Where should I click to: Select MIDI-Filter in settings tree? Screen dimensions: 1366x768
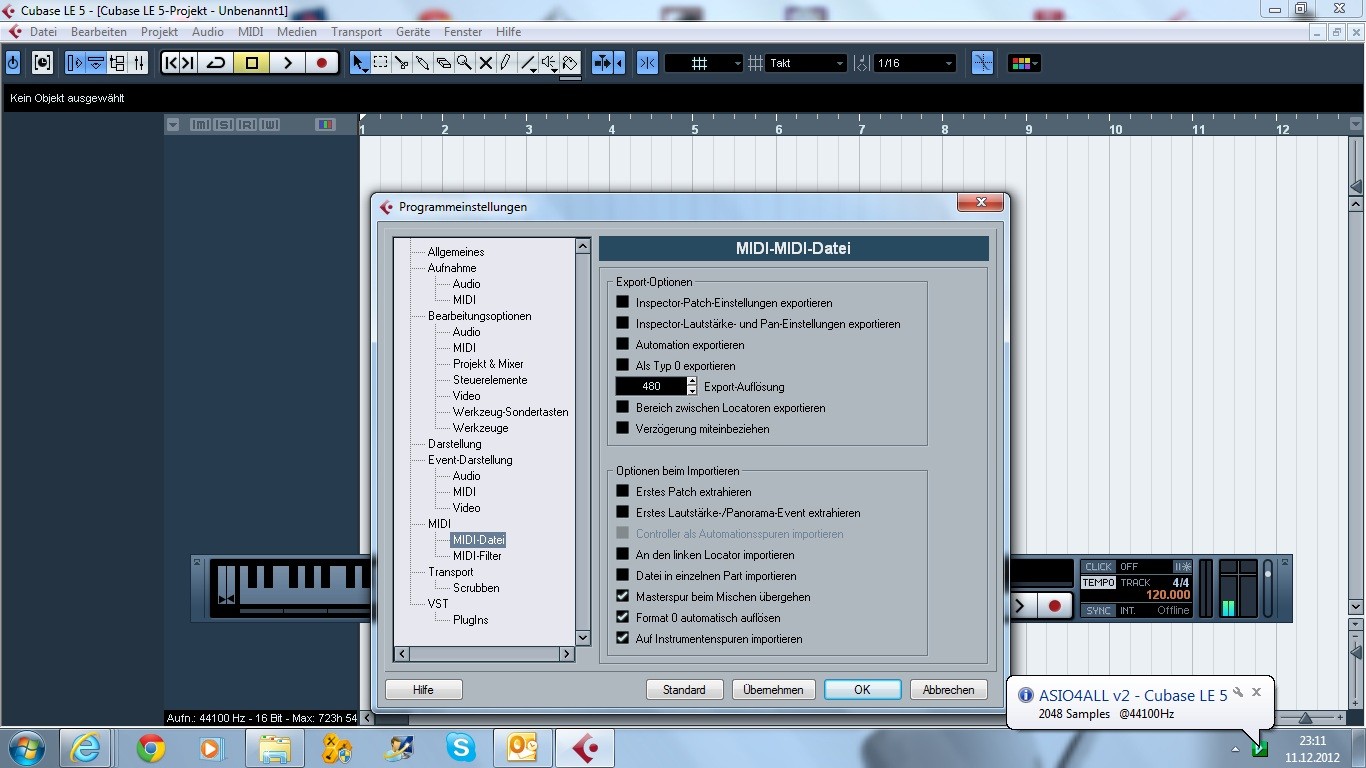[x=477, y=556]
